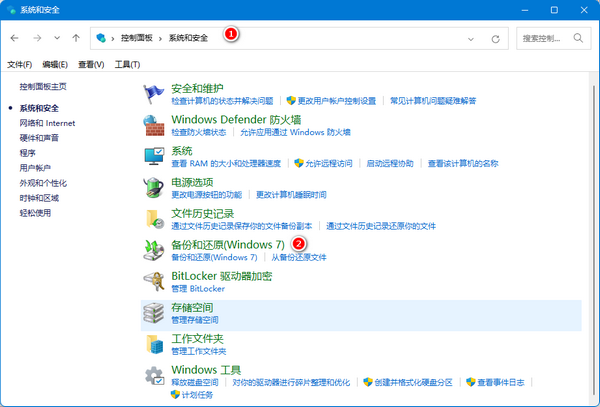Select the 电源选项 battery icon
The height and width of the screenshot is (407, 600).
coord(153,187)
